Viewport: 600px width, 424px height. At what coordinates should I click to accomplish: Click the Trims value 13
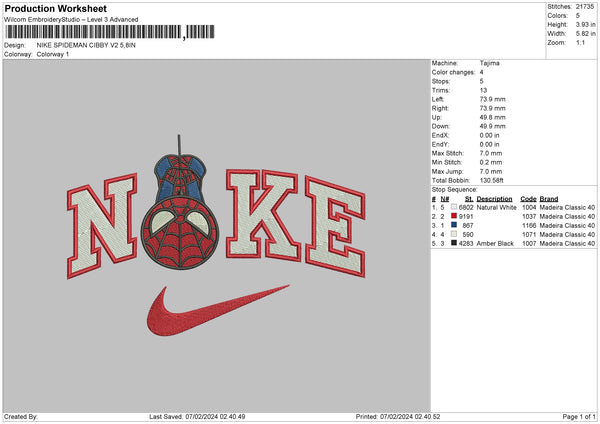(x=483, y=90)
